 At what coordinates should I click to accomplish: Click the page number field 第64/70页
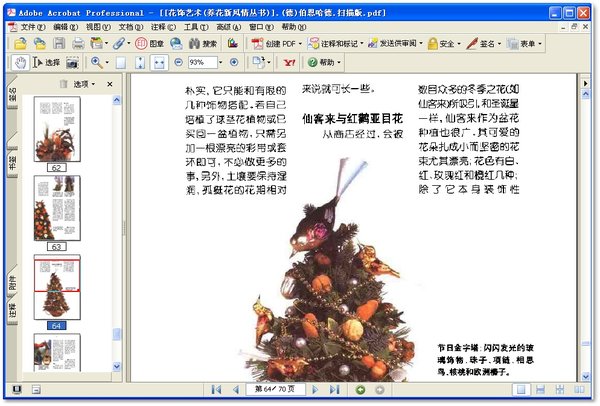(x=275, y=390)
